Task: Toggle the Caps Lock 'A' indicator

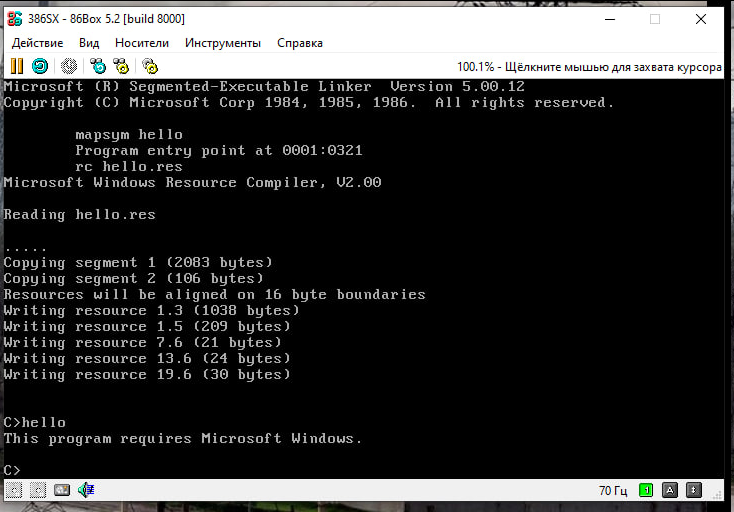Action: (x=670, y=490)
